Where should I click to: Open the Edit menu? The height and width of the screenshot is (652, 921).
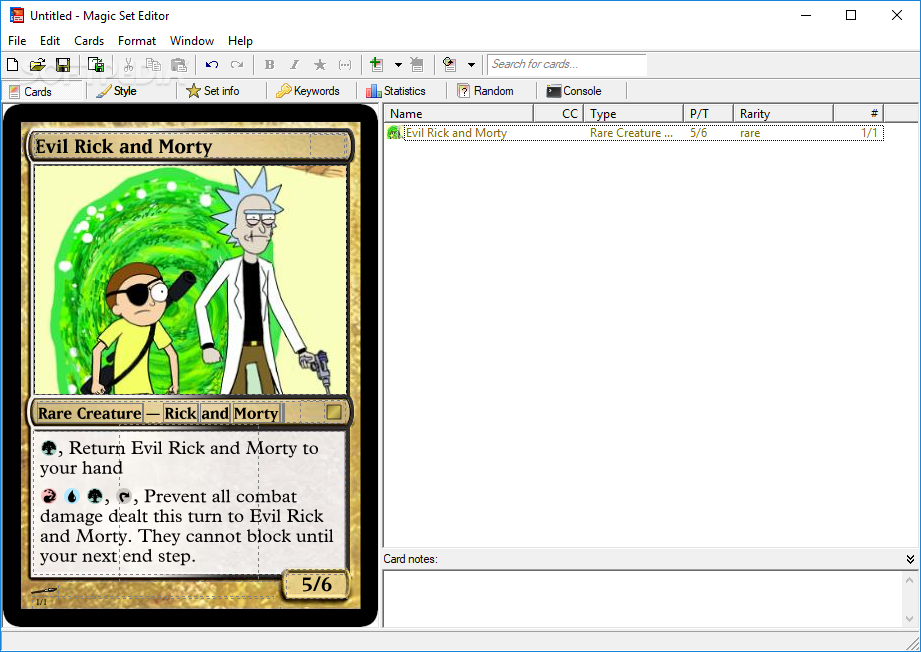point(50,41)
